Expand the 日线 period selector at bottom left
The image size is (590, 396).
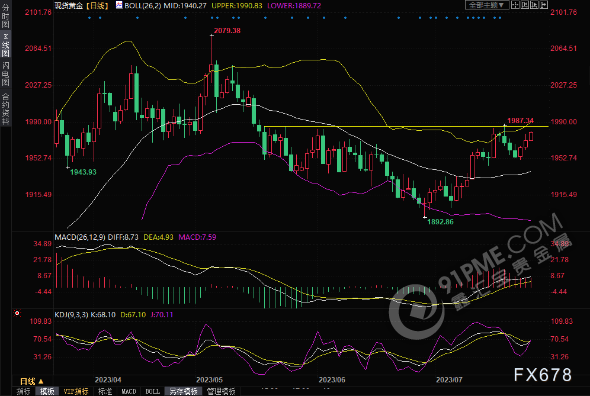point(32,381)
